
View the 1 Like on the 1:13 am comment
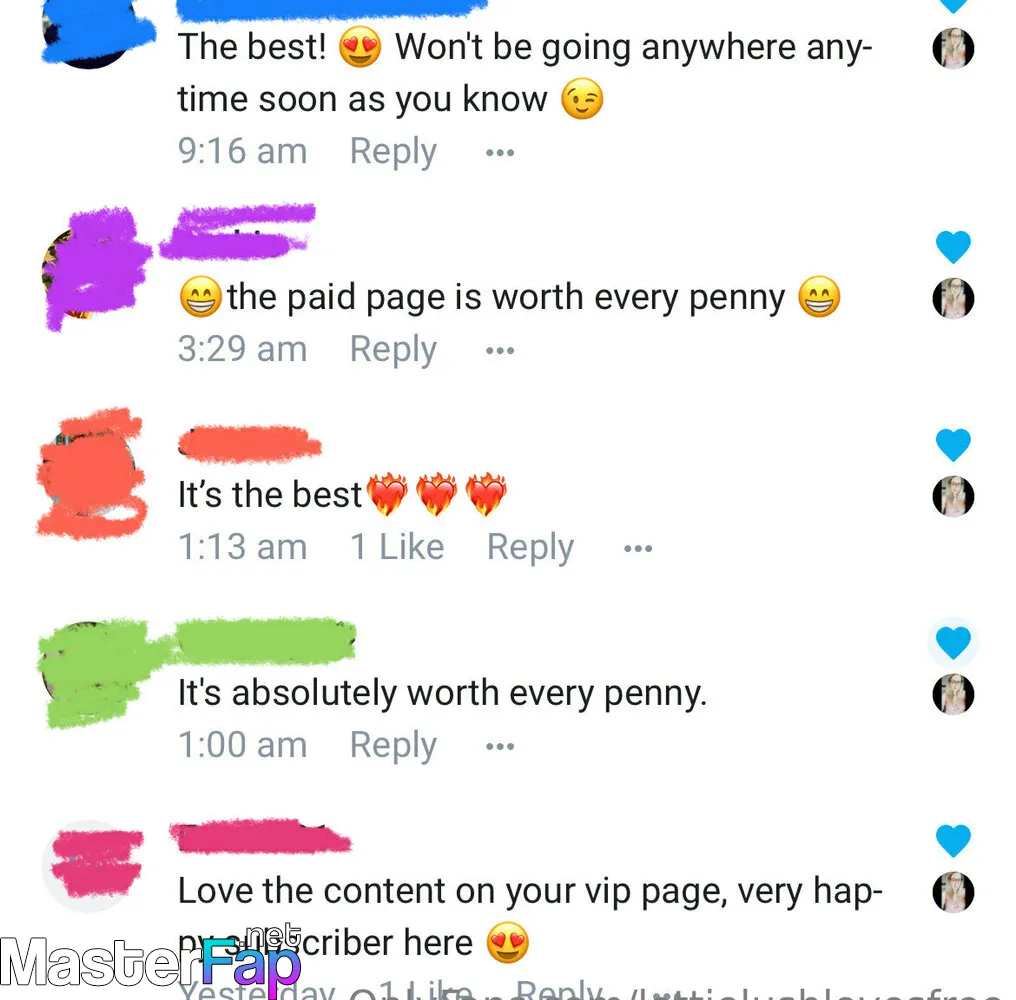point(397,546)
